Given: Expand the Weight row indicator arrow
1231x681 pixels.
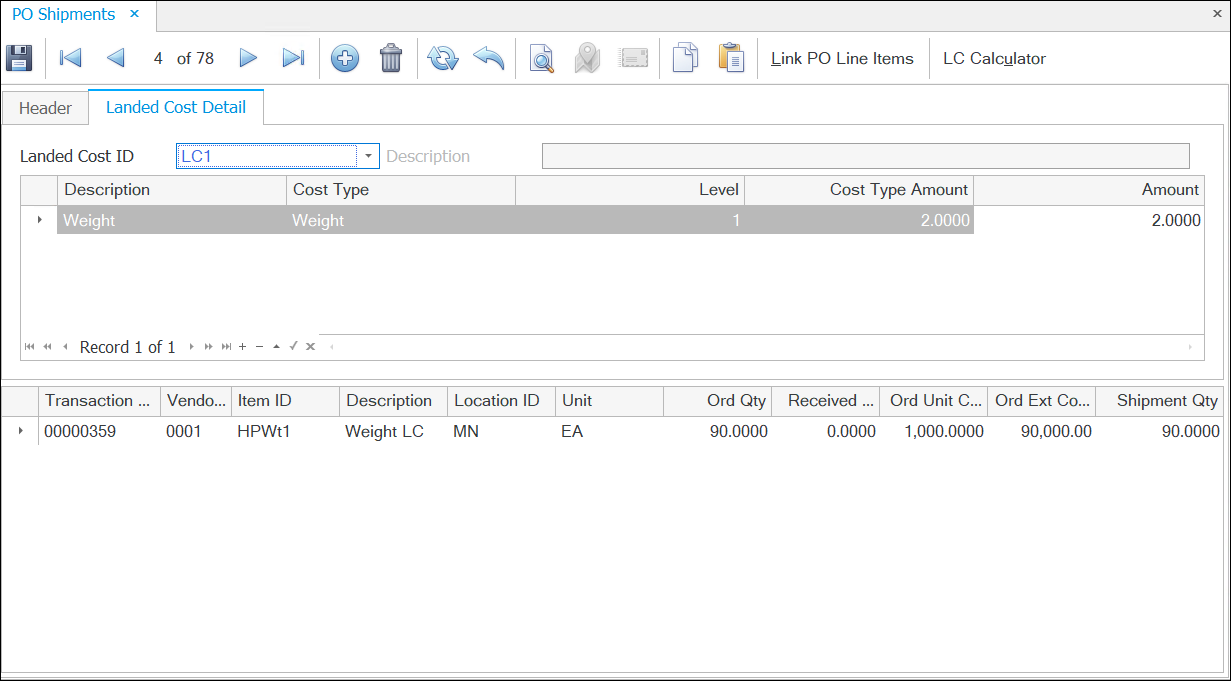Looking at the screenshot, I should (40, 220).
